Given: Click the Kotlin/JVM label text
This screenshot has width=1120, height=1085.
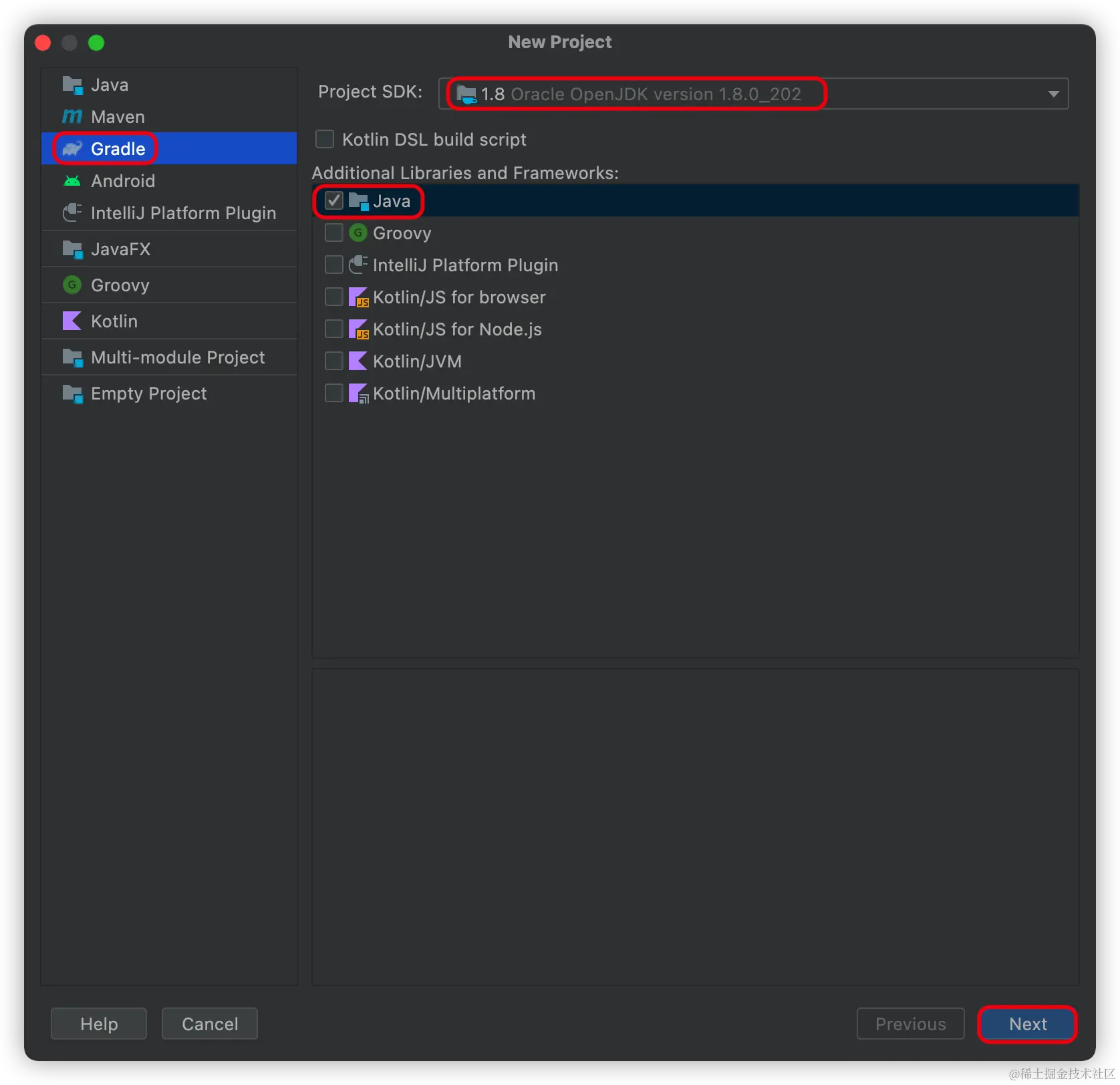Looking at the screenshot, I should tap(418, 361).
